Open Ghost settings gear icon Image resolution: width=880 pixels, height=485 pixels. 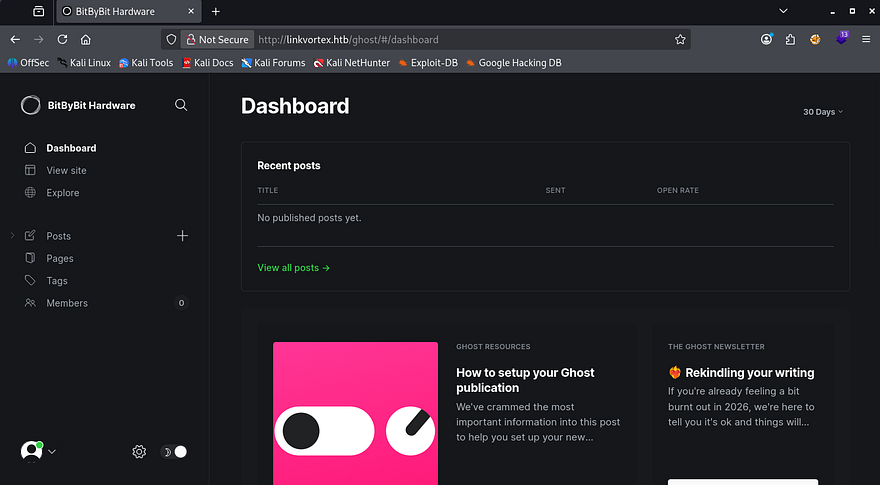click(x=139, y=452)
